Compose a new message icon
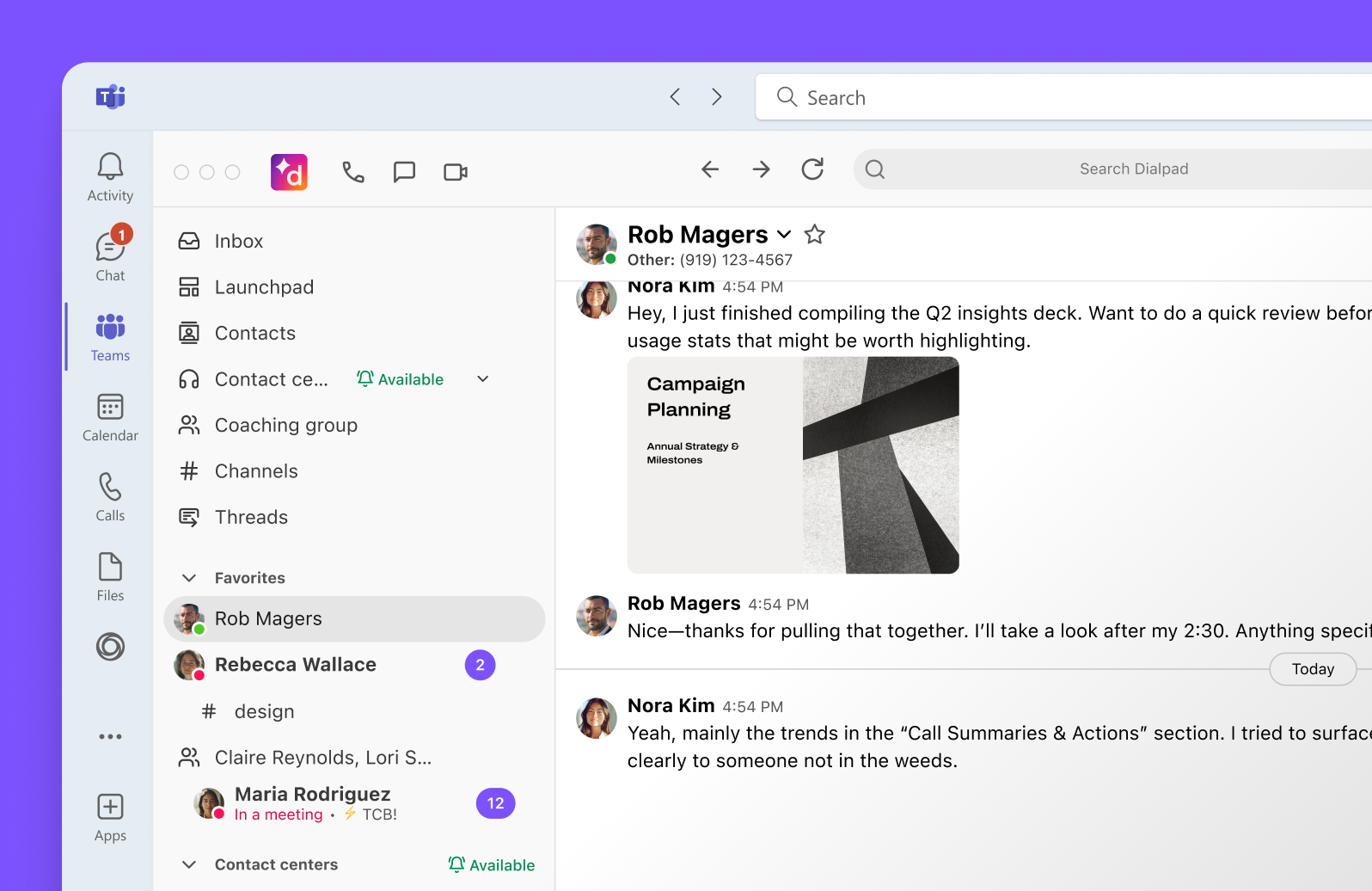 tap(404, 172)
